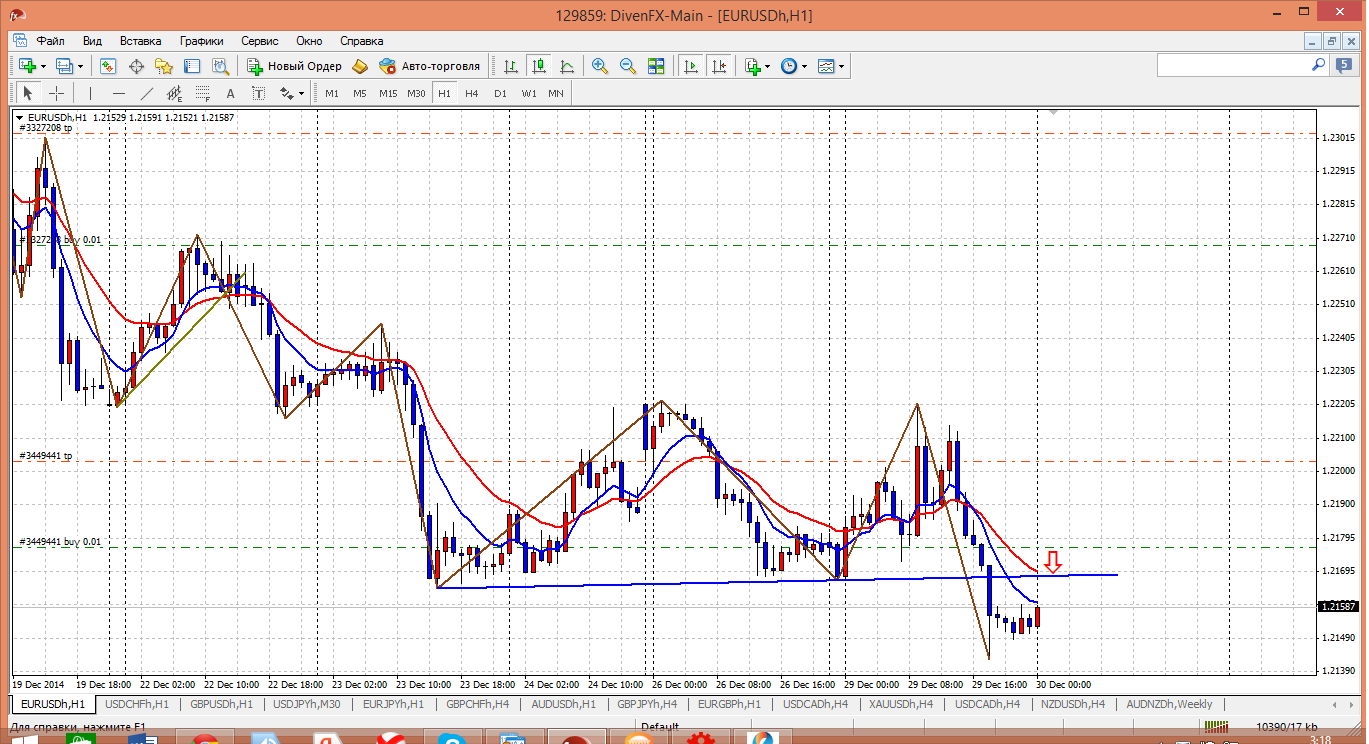
Task: Click the Новый Ордер button
Action: pyautogui.click(x=295, y=66)
